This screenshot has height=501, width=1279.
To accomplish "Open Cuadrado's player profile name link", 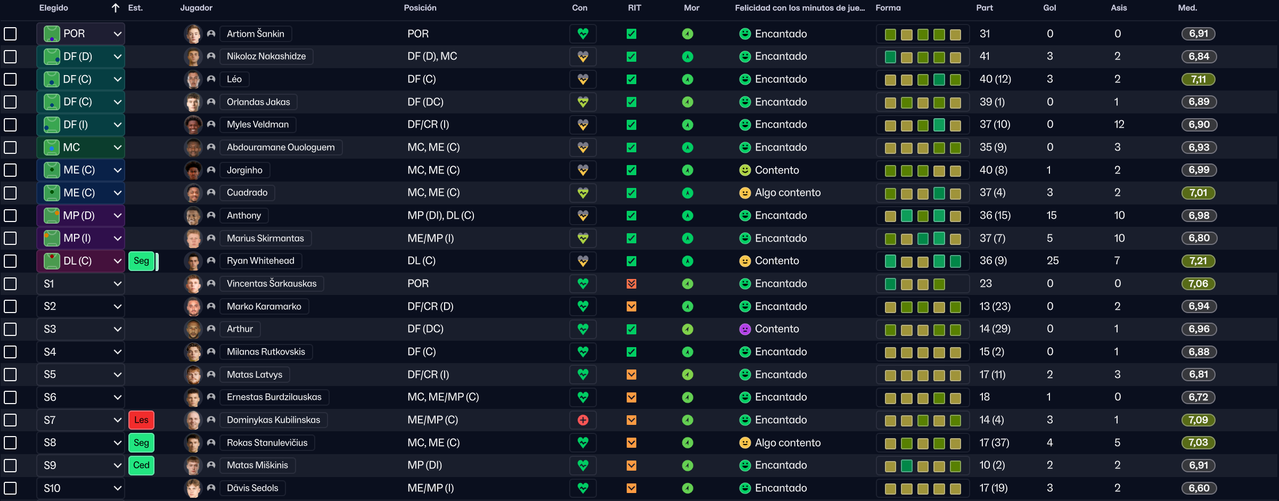I will tap(246, 193).
